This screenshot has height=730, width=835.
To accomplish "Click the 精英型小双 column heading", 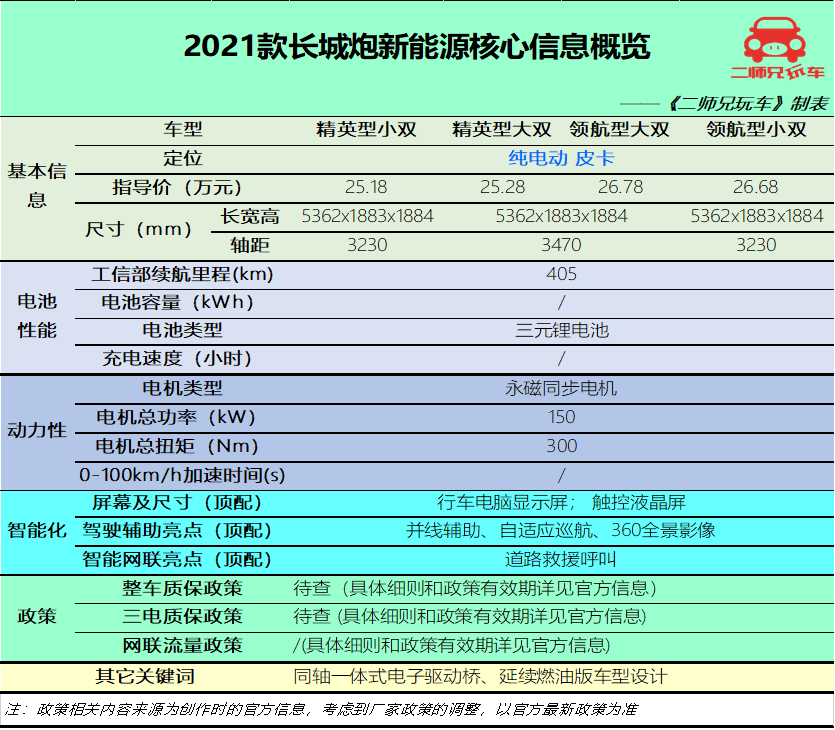I will click(366, 129).
